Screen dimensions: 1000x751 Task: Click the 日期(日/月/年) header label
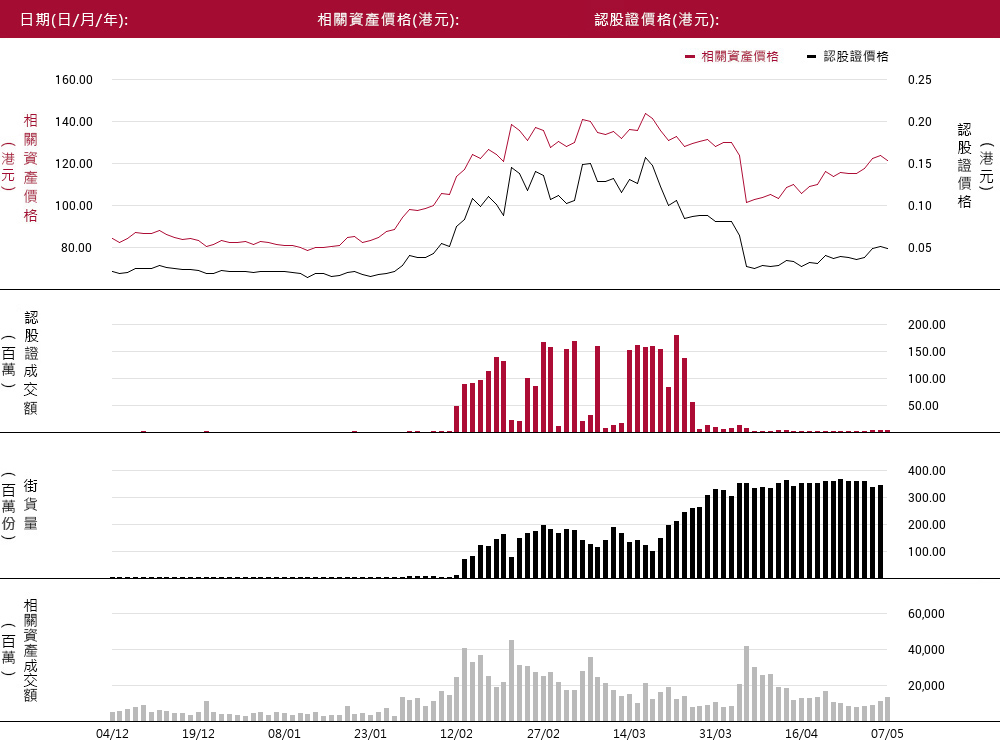pos(74,20)
